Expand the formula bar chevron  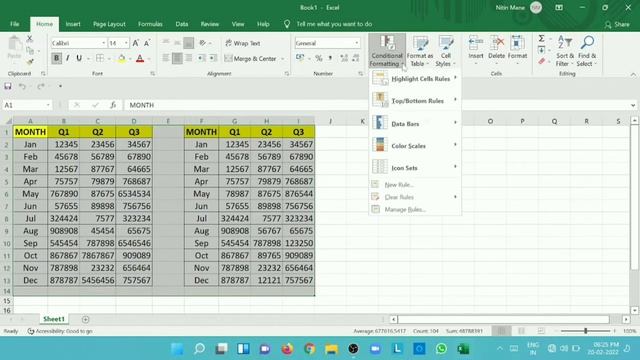click(633, 105)
